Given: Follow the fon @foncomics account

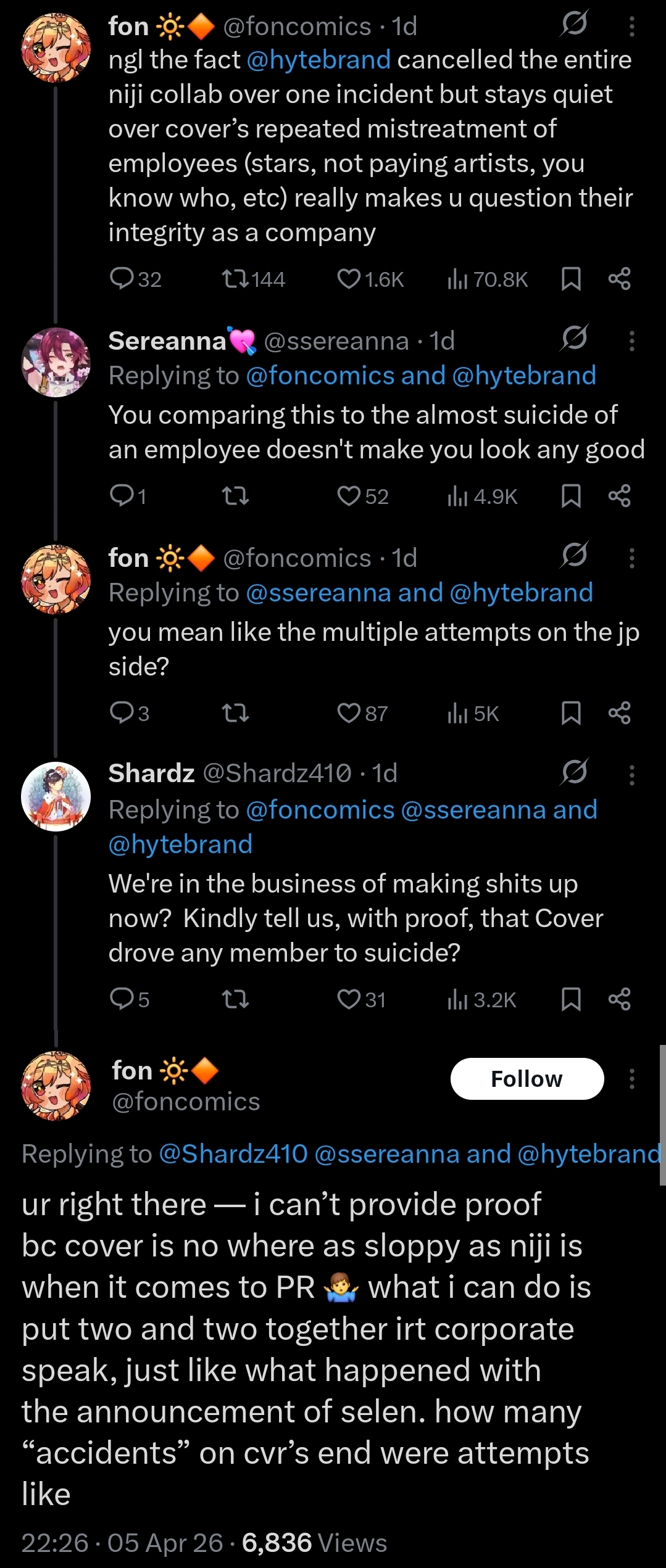Looking at the screenshot, I should 527,1079.
